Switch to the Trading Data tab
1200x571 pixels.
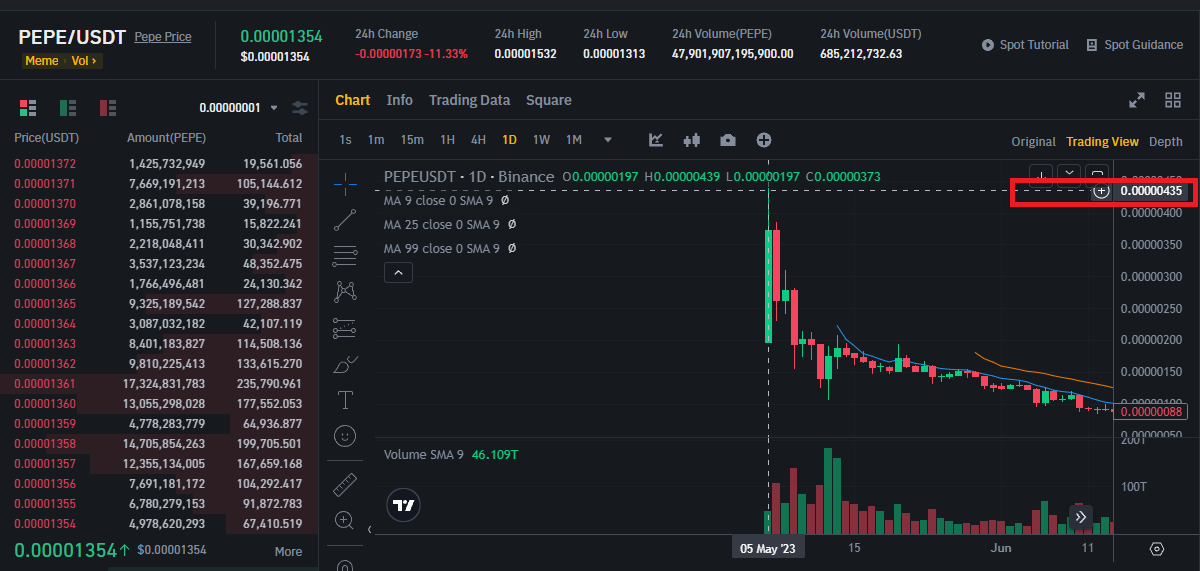coord(470,100)
